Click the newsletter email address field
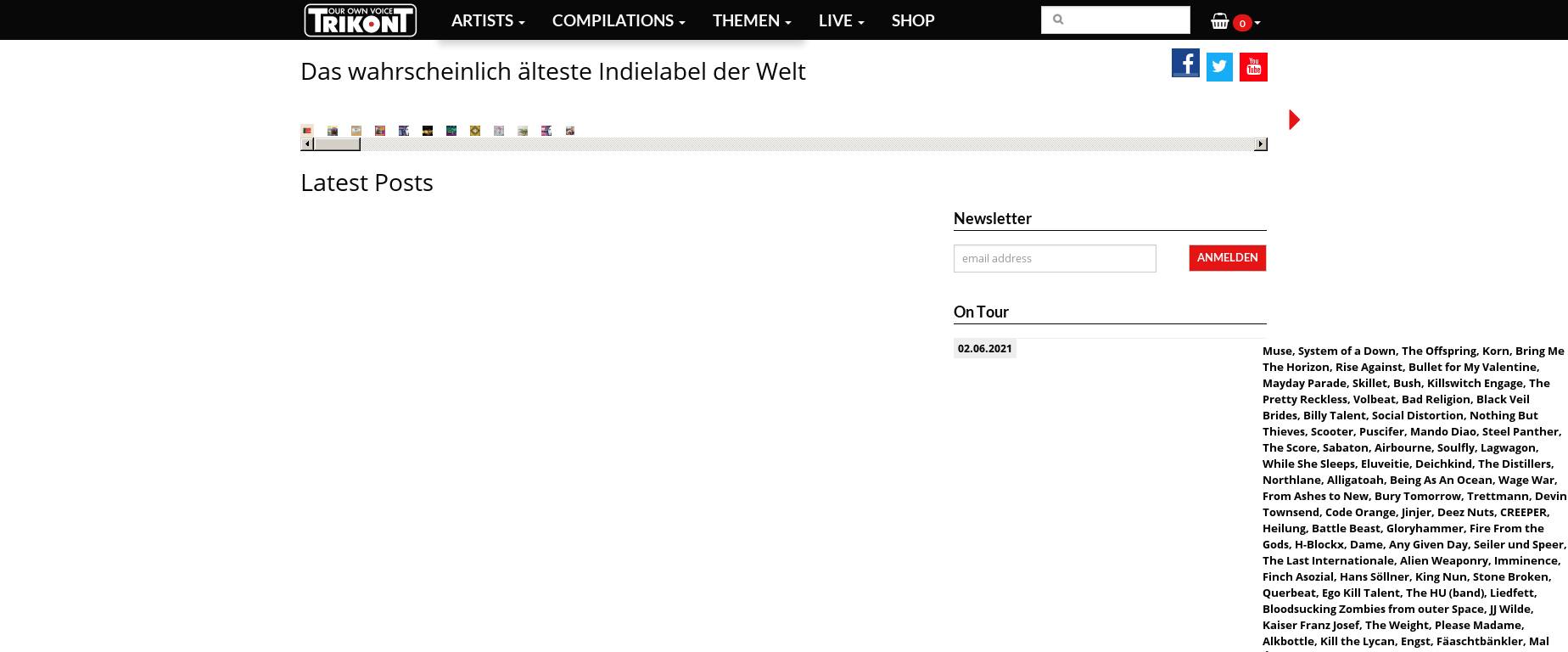 (x=1054, y=258)
